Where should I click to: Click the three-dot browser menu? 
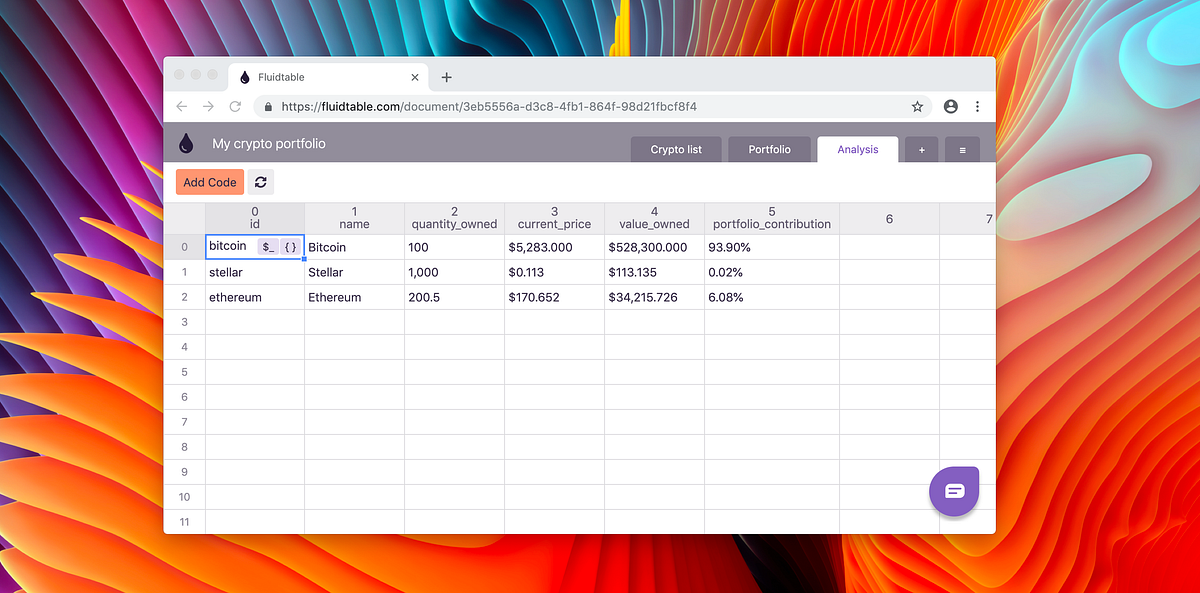pyautogui.click(x=977, y=106)
